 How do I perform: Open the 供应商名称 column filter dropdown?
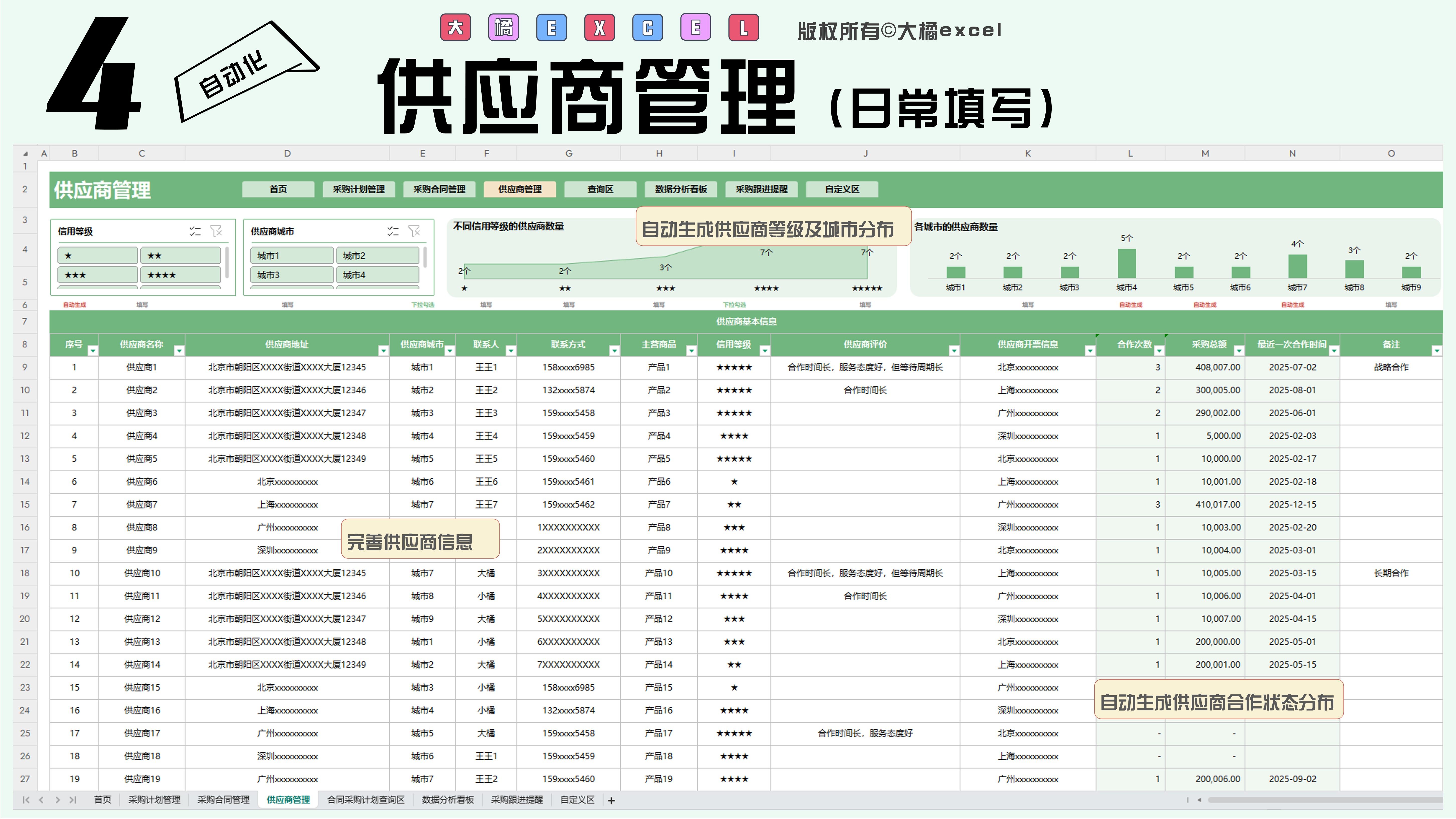coord(179,351)
